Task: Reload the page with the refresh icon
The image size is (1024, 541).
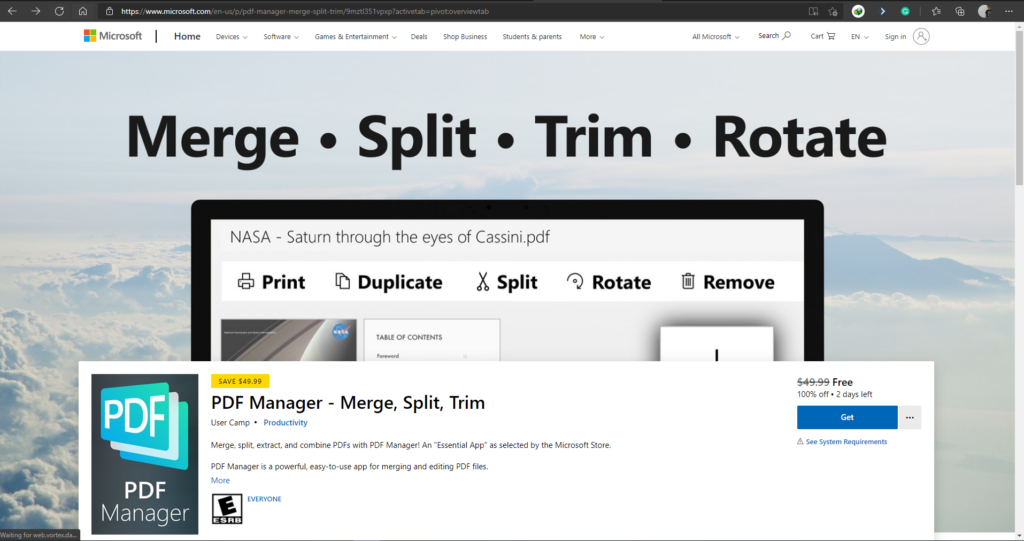Action: pyautogui.click(x=59, y=11)
